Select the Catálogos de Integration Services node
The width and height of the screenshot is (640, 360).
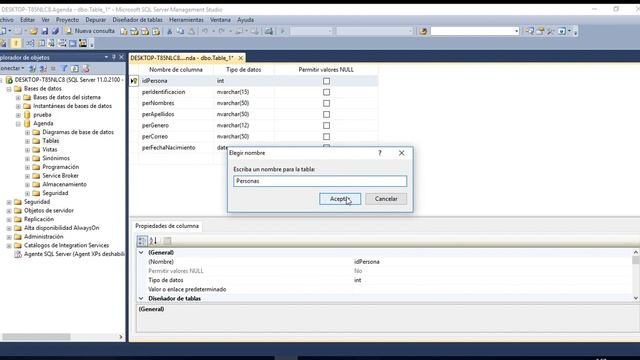tap(66, 245)
